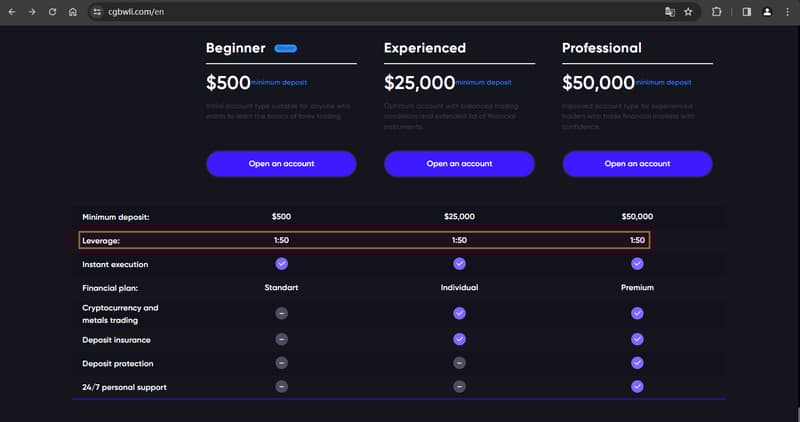Open the browser three-dot menu
Screen dimensions: 800x422
coord(787,12)
